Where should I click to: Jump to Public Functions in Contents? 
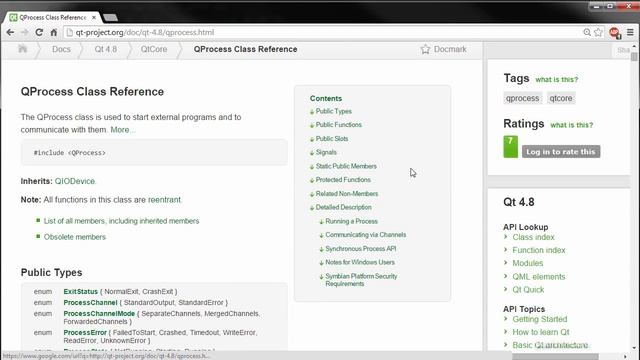tap(338, 124)
